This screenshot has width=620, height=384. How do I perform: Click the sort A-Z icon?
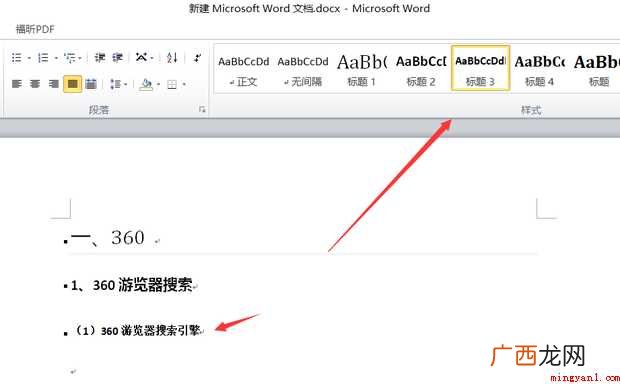pyautogui.click(x=172, y=58)
